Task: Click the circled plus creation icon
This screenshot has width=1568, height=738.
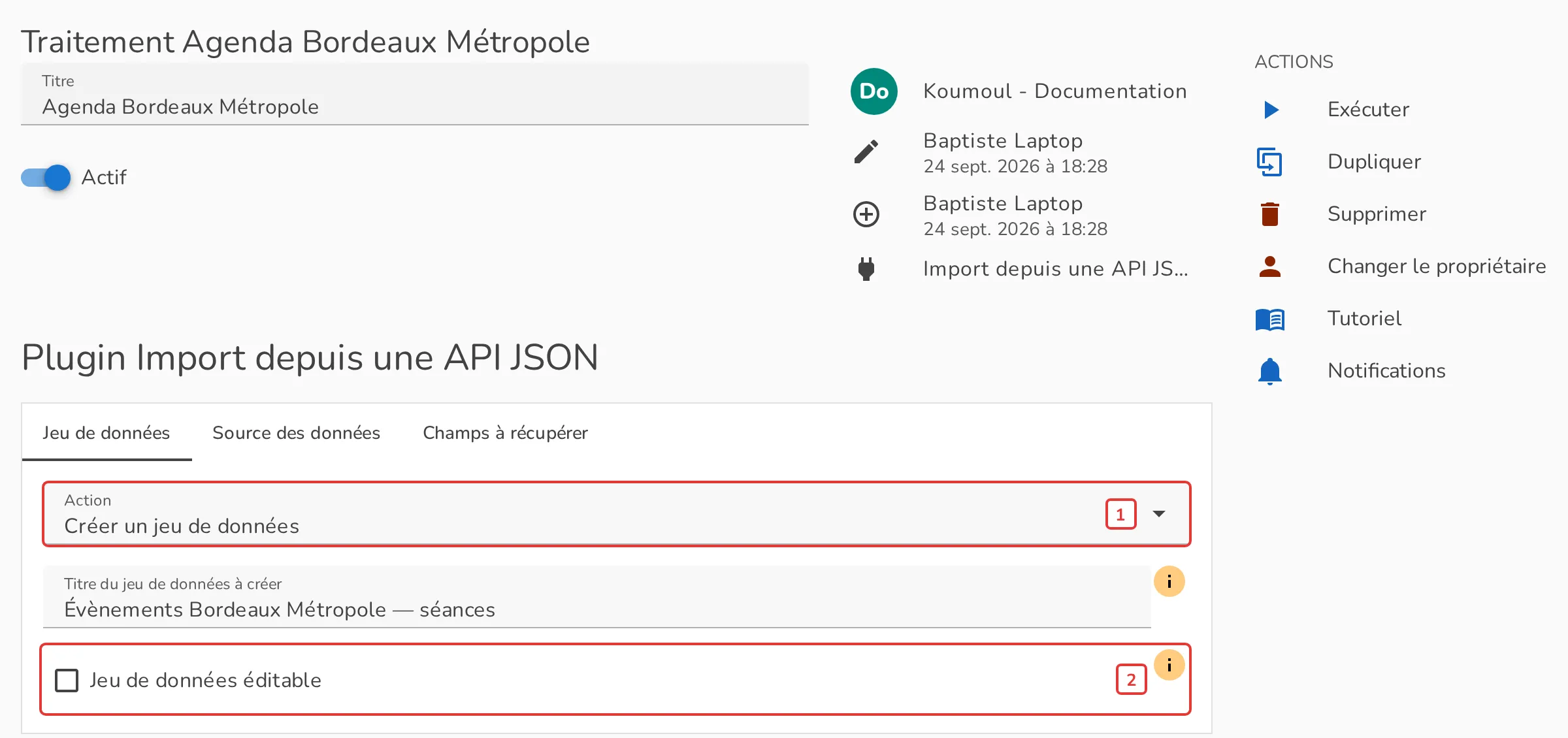Action: click(866, 214)
